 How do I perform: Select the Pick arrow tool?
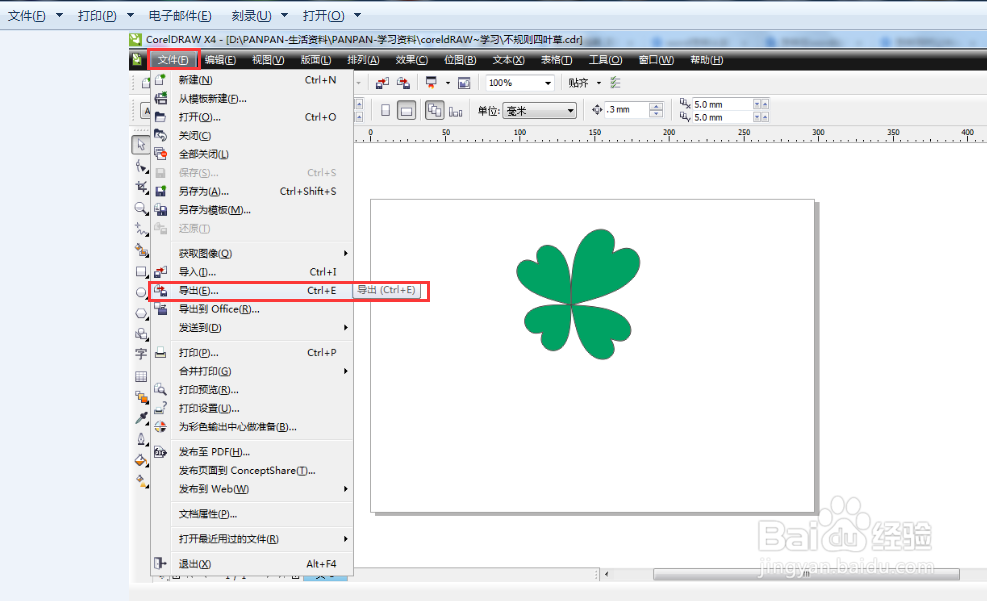[x=141, y=145]
